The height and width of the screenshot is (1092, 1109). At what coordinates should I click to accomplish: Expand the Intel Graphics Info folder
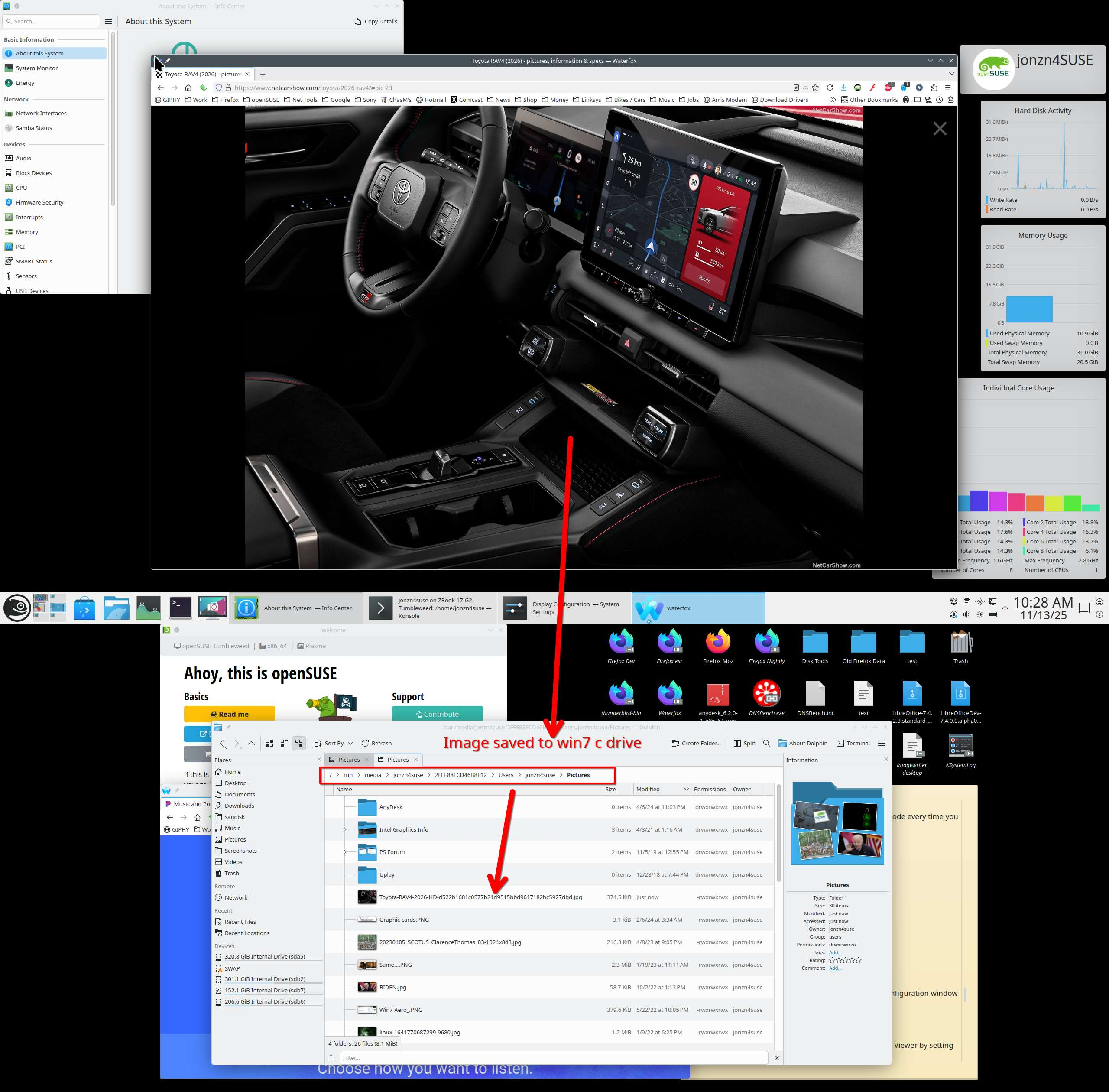[345, 829]
